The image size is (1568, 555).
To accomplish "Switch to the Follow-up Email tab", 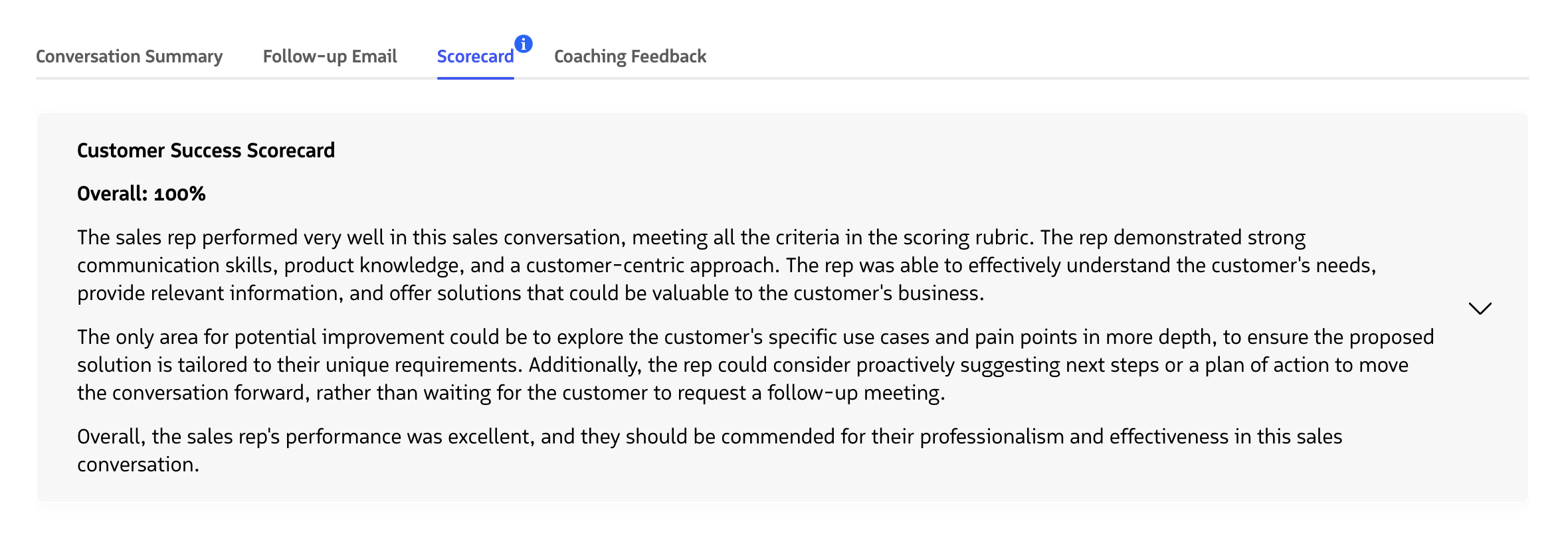I will click(330, 56).
